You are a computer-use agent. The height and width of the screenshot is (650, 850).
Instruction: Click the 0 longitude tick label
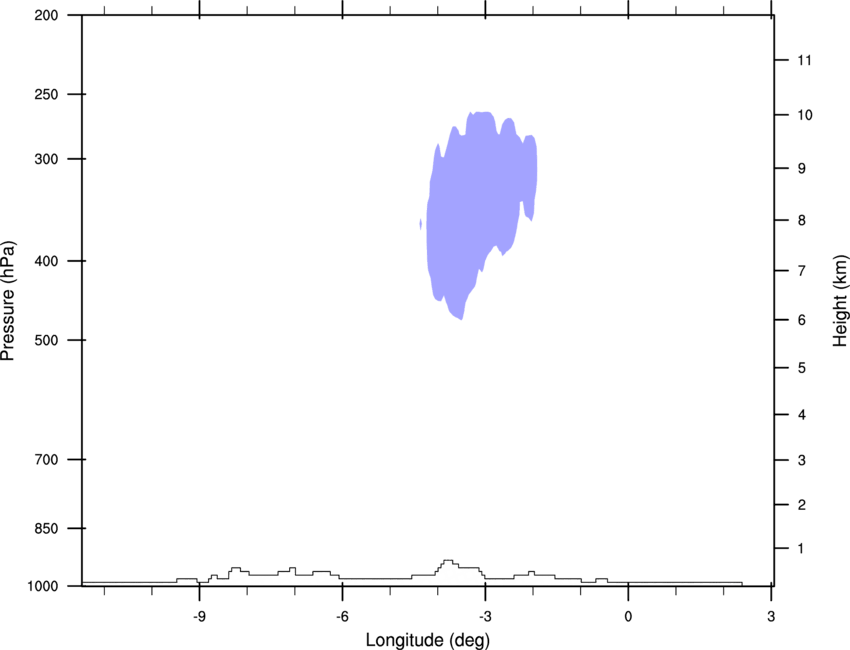(x=628, y=616)
